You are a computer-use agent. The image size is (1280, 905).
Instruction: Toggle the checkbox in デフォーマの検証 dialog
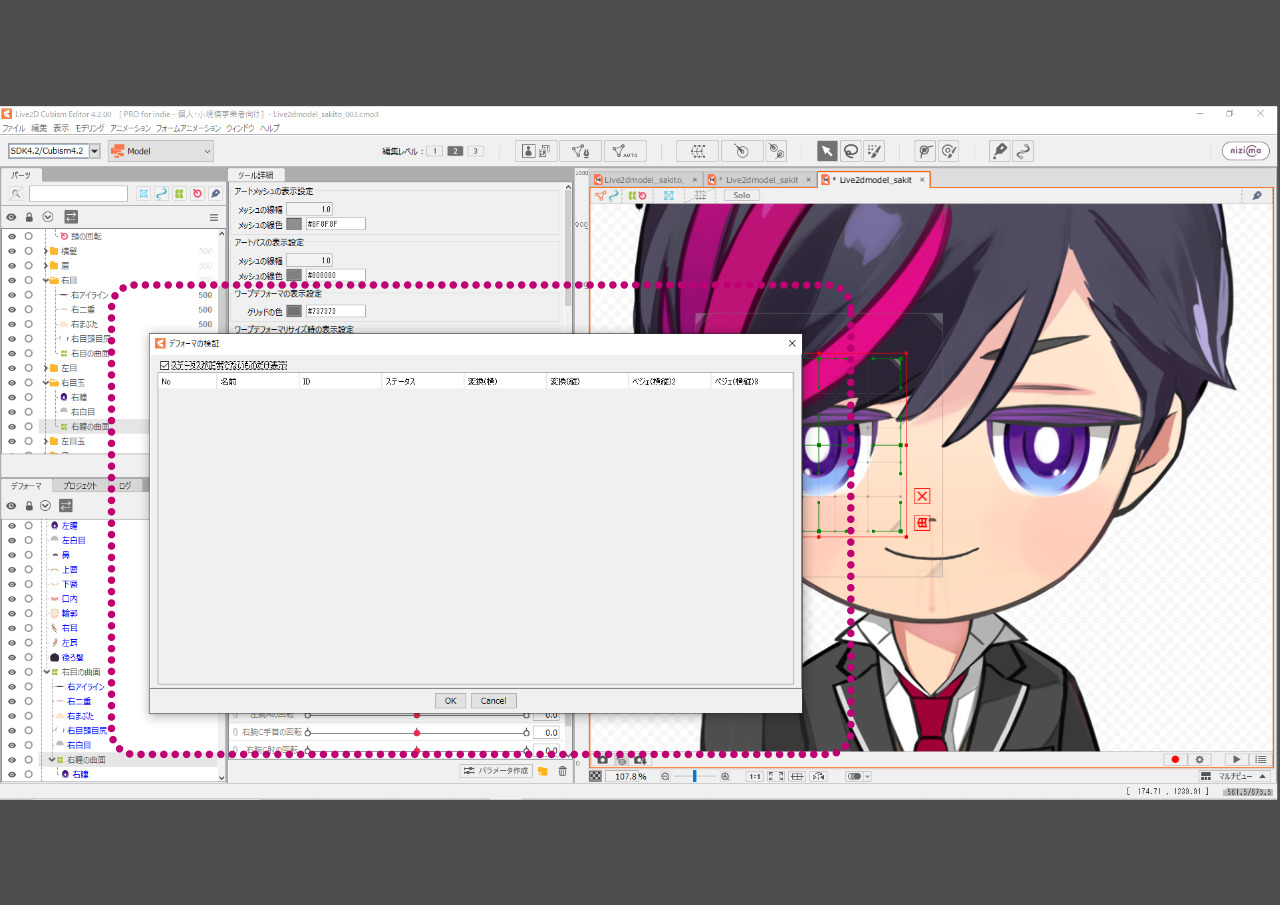165,365
